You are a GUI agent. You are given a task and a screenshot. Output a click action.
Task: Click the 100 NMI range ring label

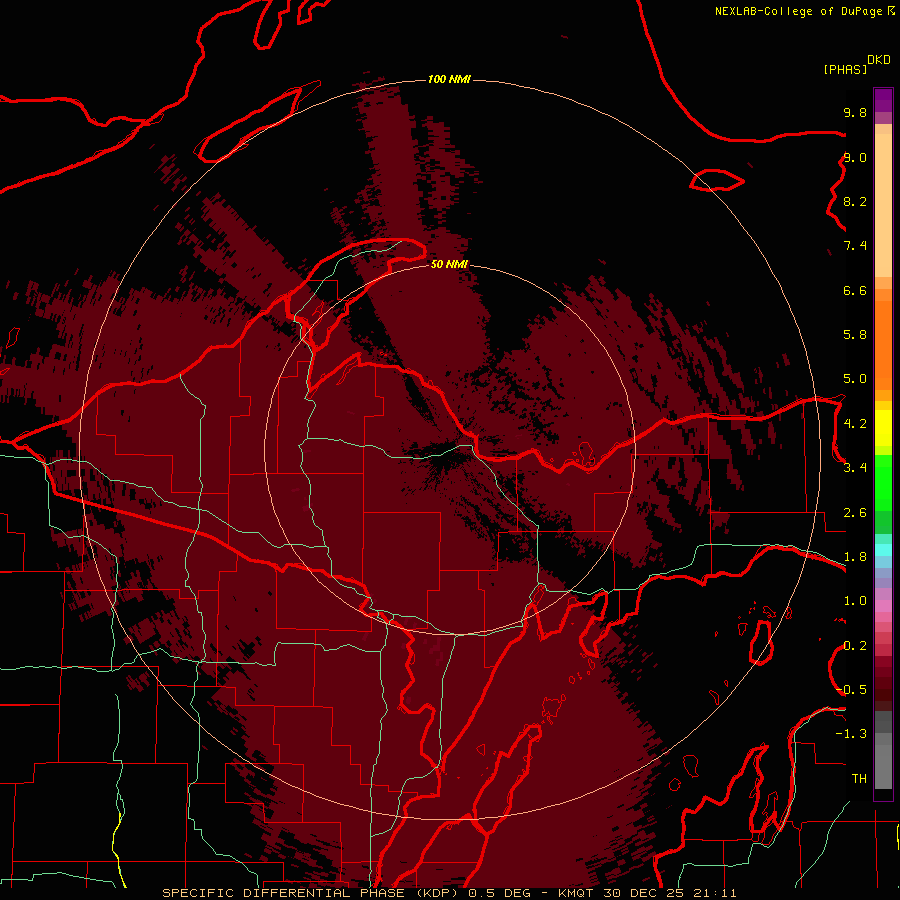click(449, 79)
